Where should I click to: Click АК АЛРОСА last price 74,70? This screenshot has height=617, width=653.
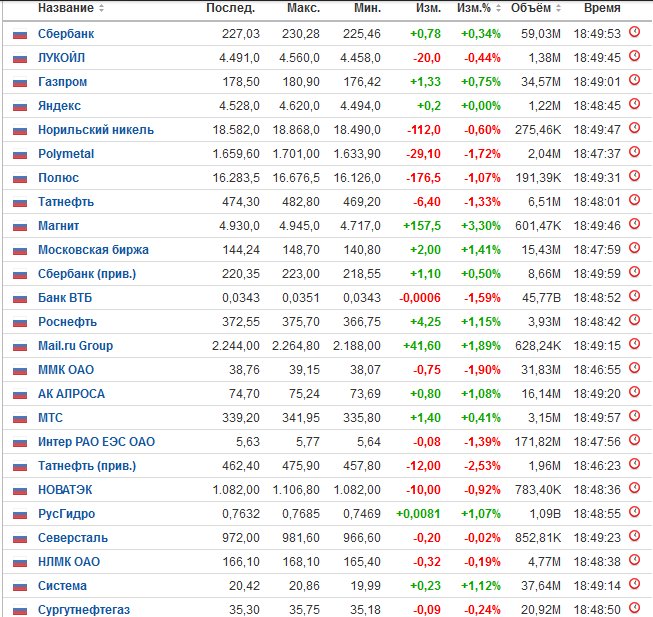pos(244,394)
